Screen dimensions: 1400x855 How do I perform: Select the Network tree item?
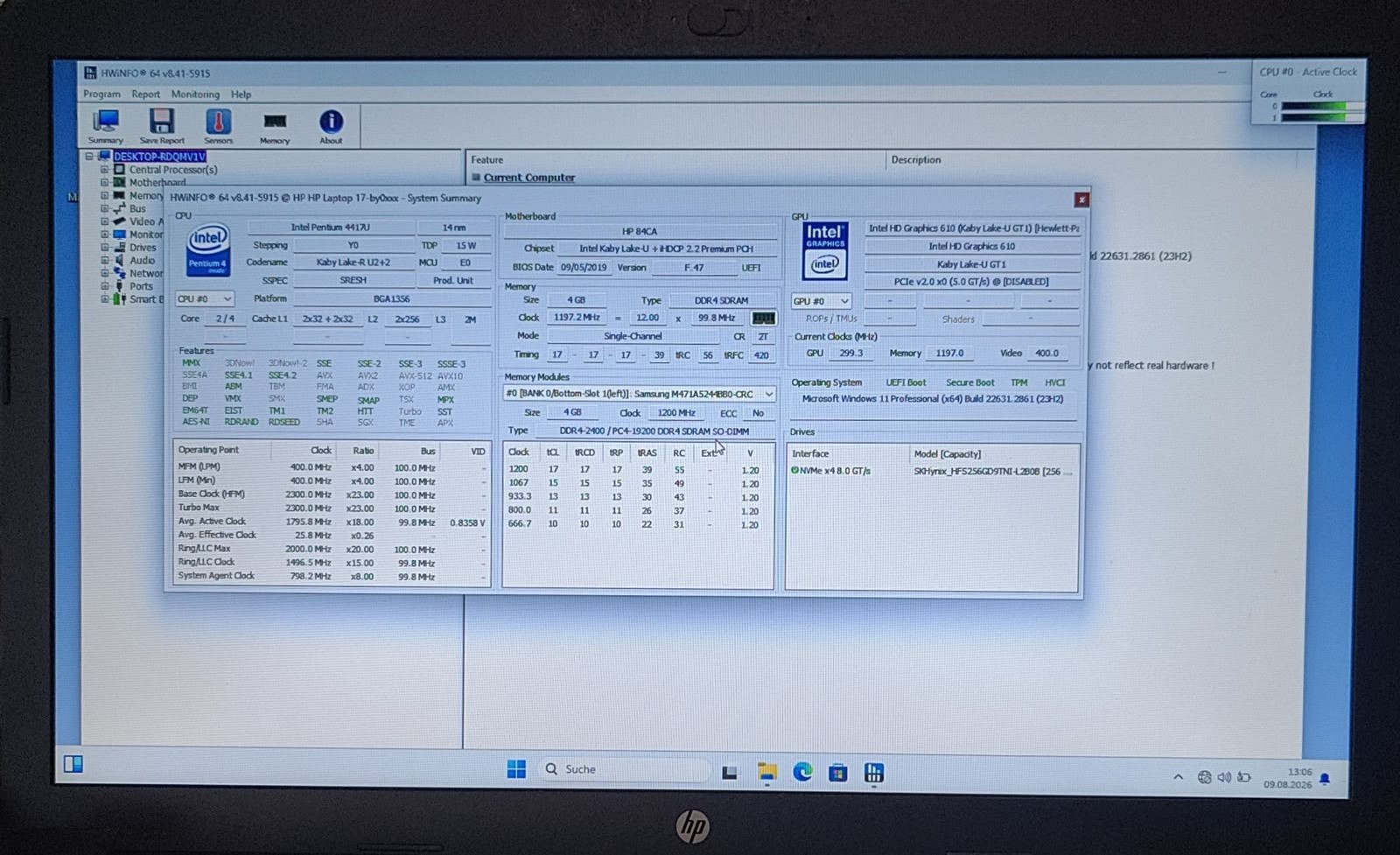145,273
